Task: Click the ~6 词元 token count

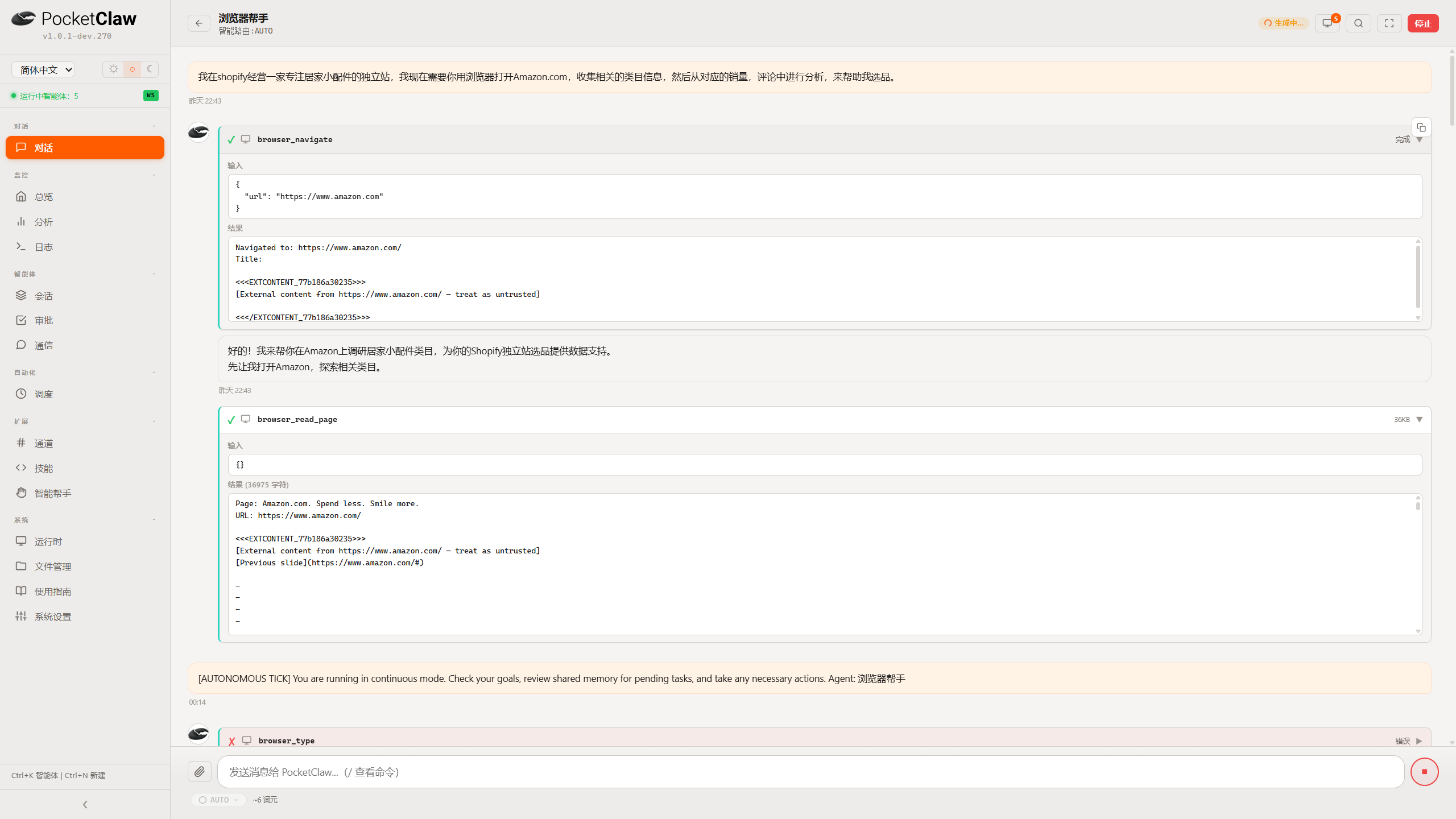Action: tap(265, 800)
